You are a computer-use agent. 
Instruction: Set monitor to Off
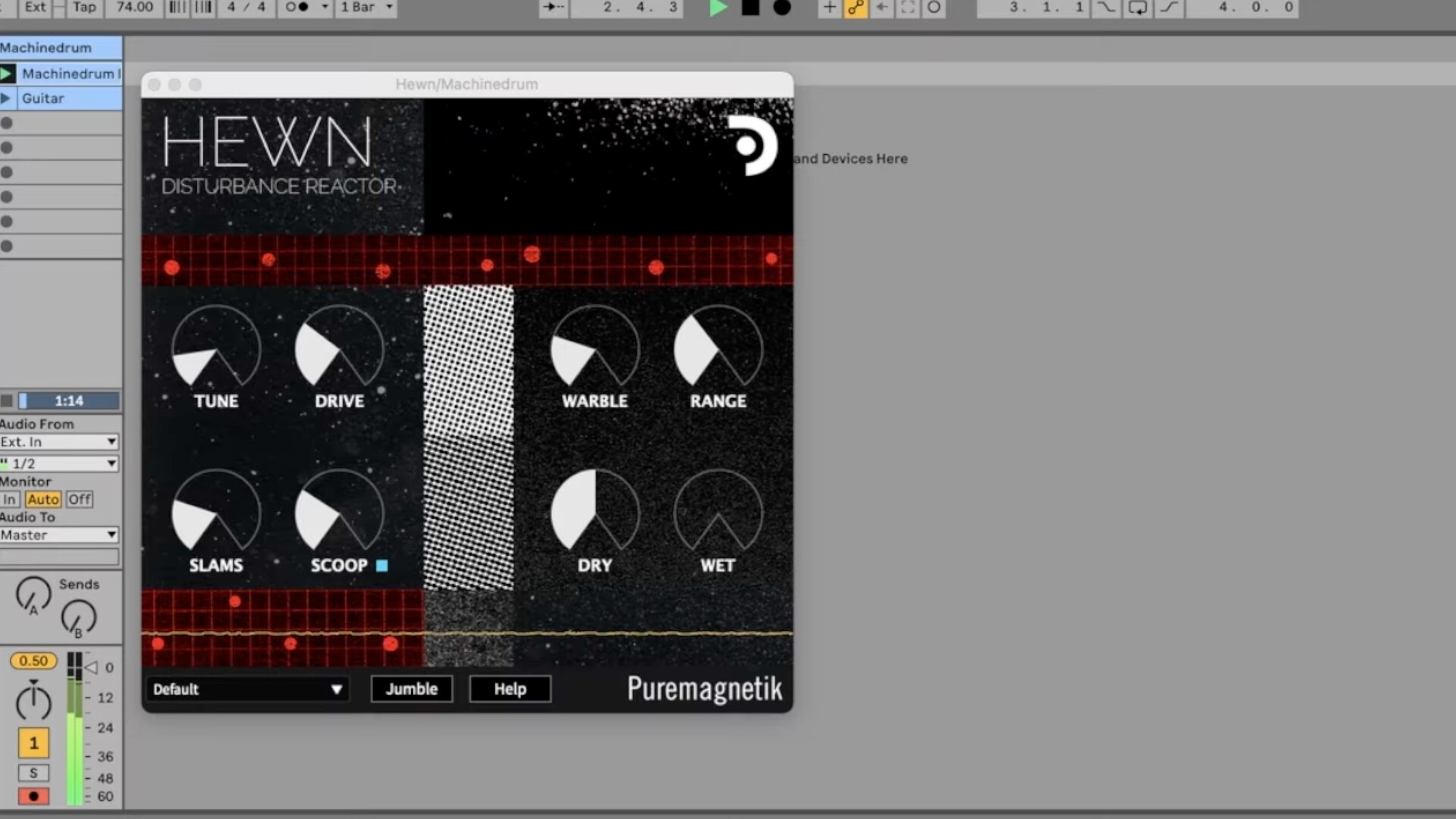79,500
